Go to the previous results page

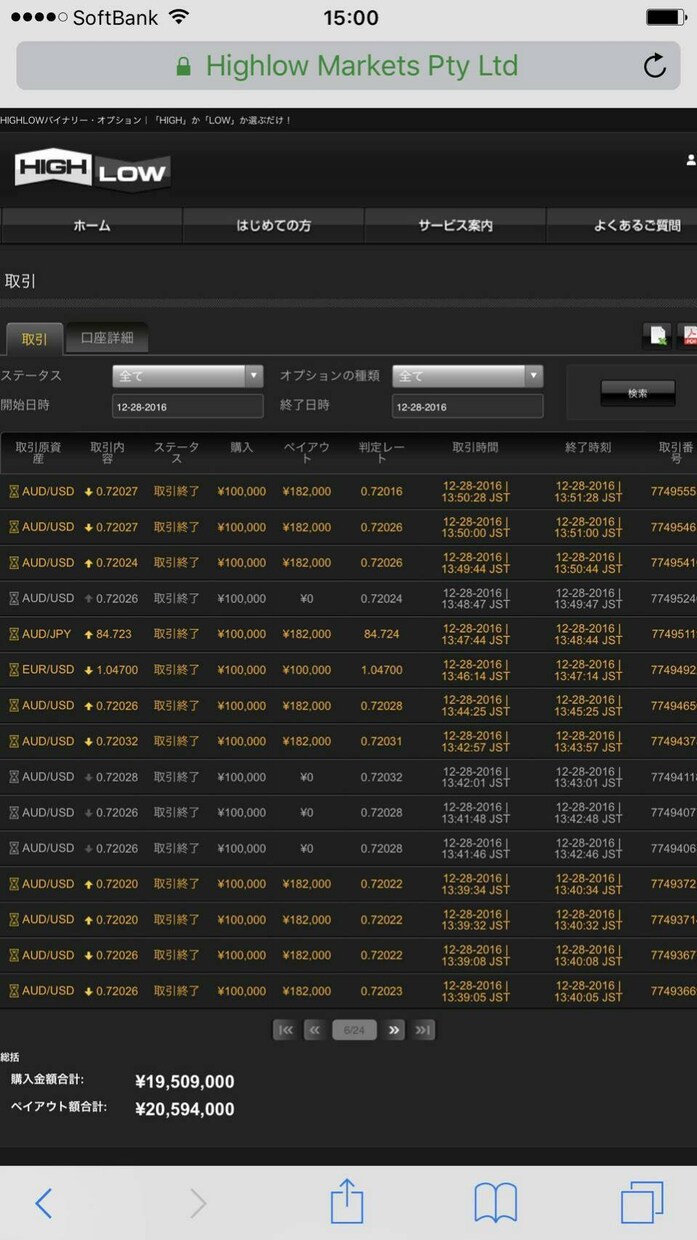point(315,1030)
